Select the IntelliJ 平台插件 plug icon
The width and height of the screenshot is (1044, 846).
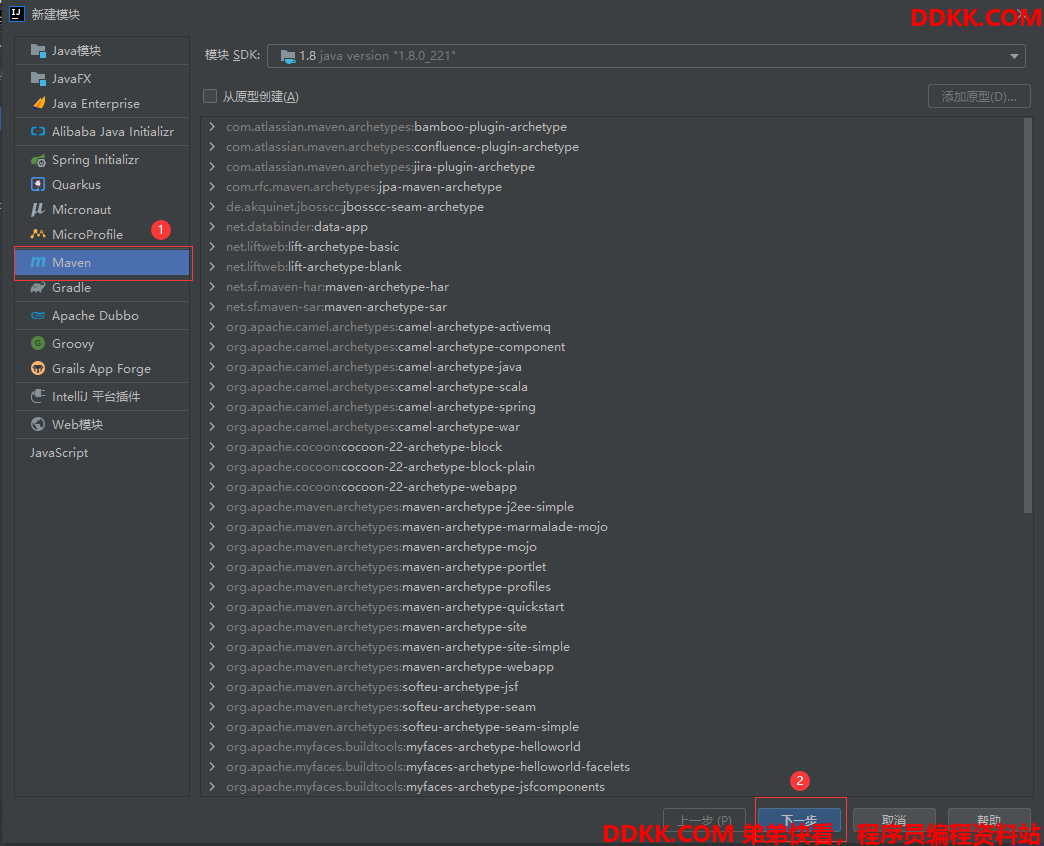38,396
